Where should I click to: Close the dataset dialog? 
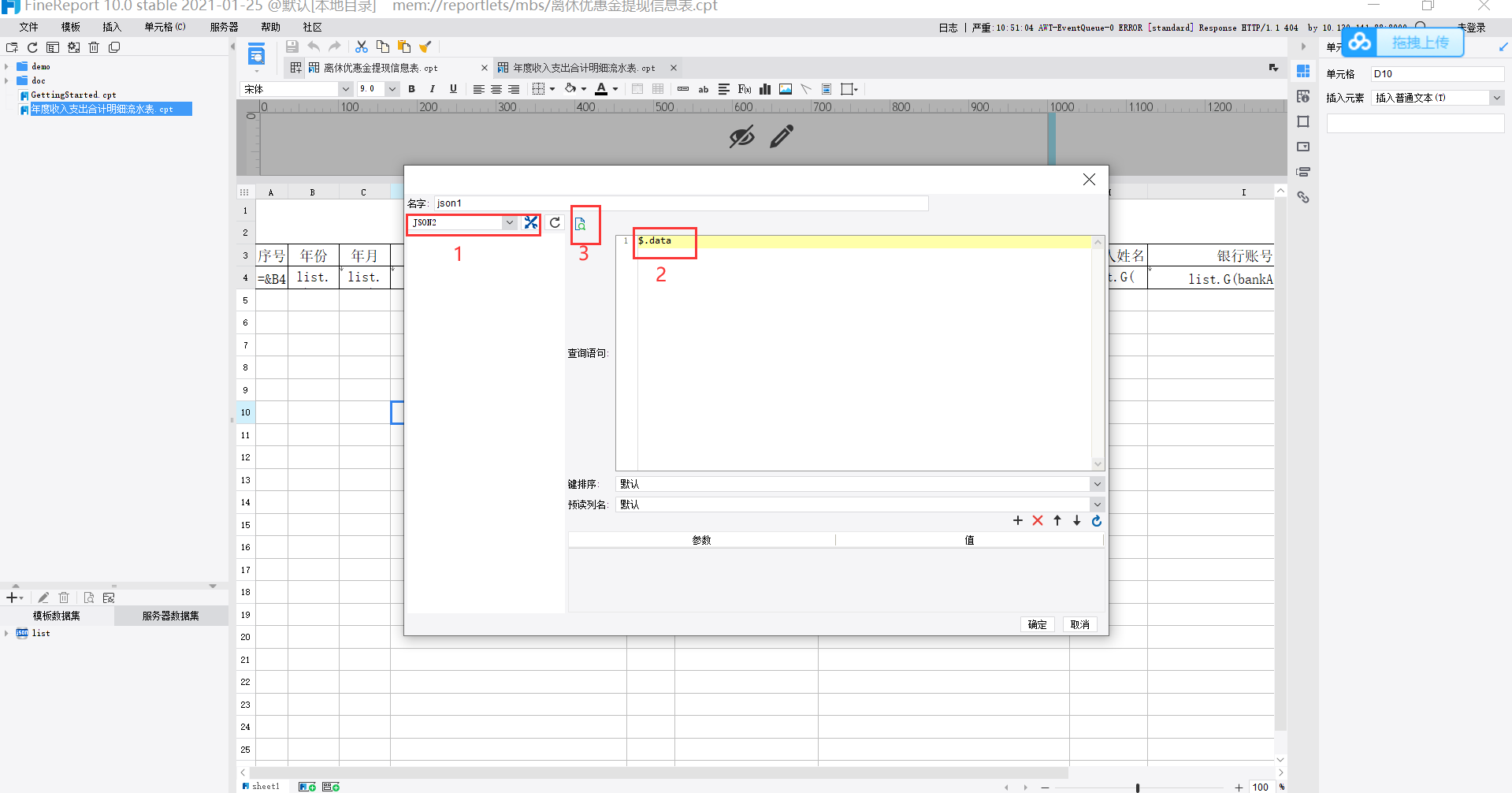[1089, 180]
